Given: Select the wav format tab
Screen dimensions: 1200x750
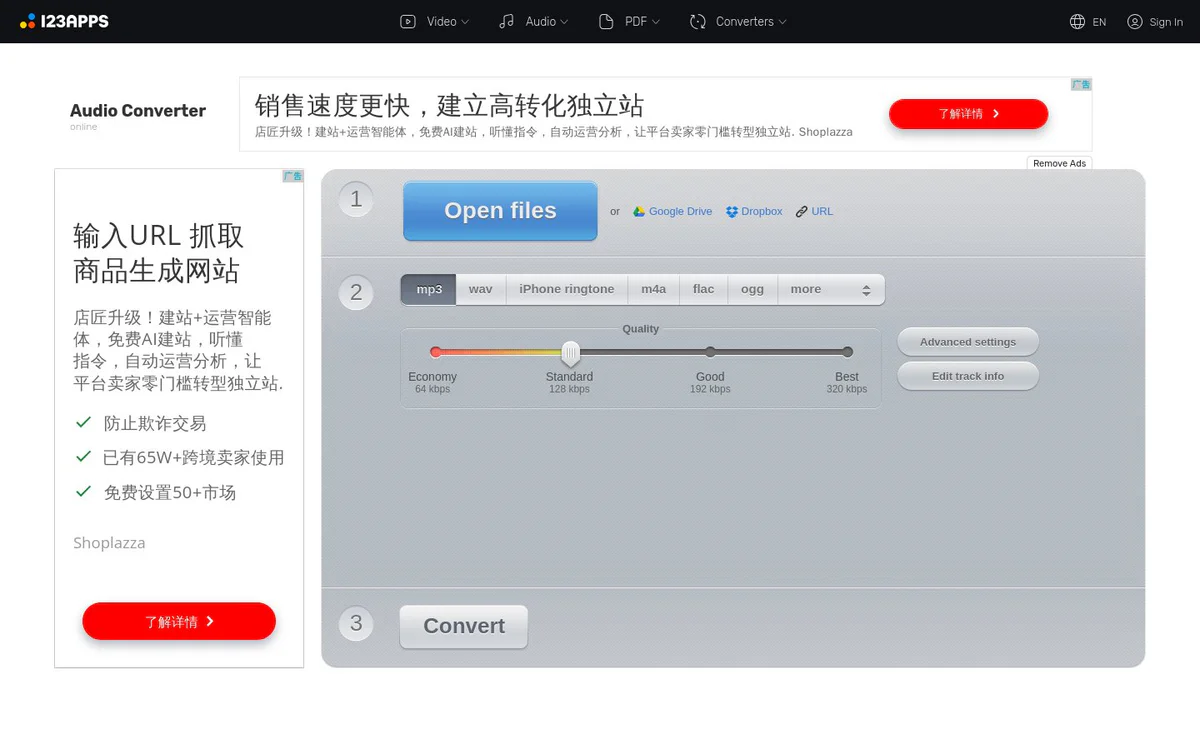Looking at the screenshot, I should (x=481, y=289).
